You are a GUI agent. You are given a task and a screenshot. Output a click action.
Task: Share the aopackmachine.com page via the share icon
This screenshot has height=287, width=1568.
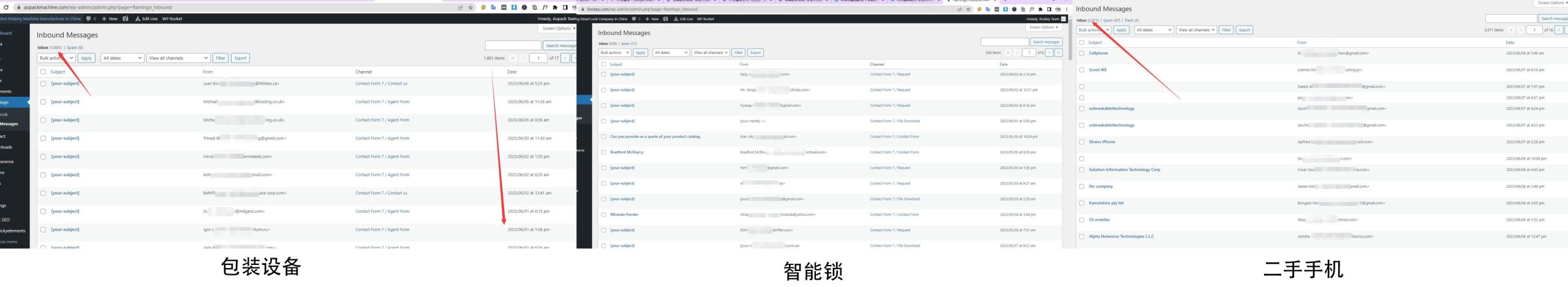tap(460, 7)
